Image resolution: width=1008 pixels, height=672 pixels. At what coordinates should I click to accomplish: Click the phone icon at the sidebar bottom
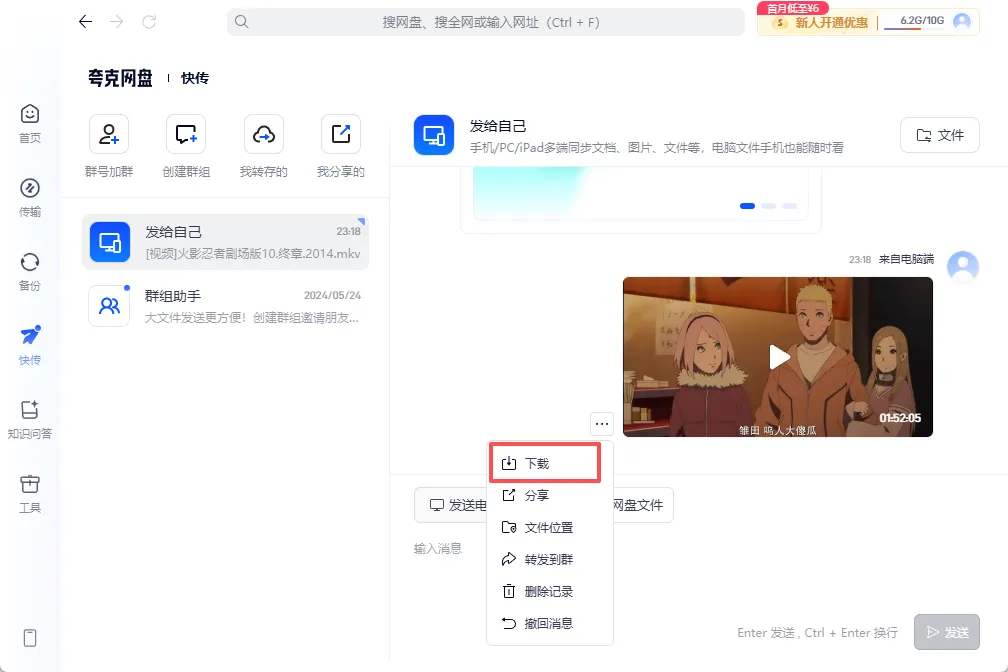(x=30, y=638)
